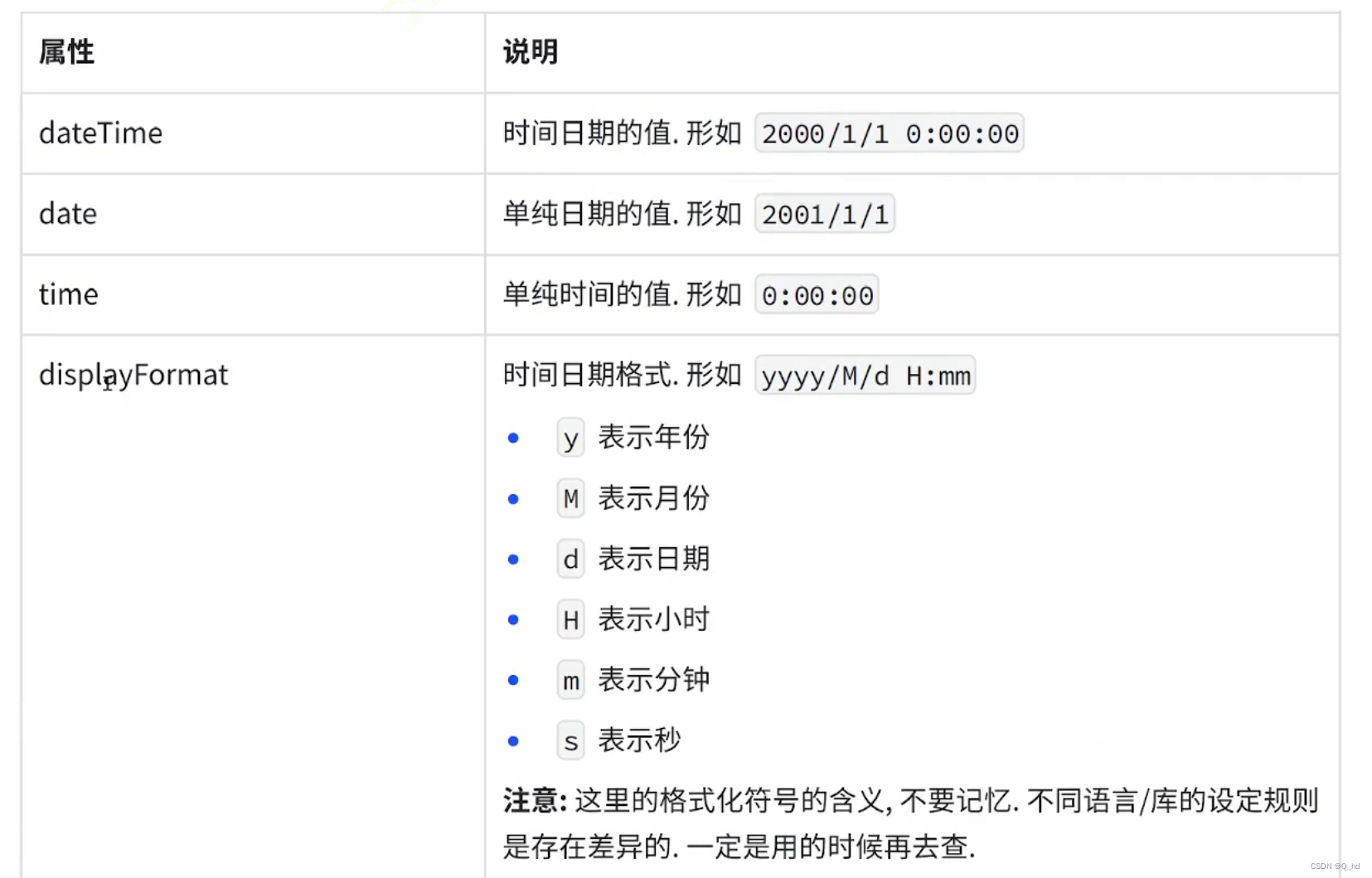Select the H hour symbol badge
This screenshot has height=878, width=1372.
570,618
